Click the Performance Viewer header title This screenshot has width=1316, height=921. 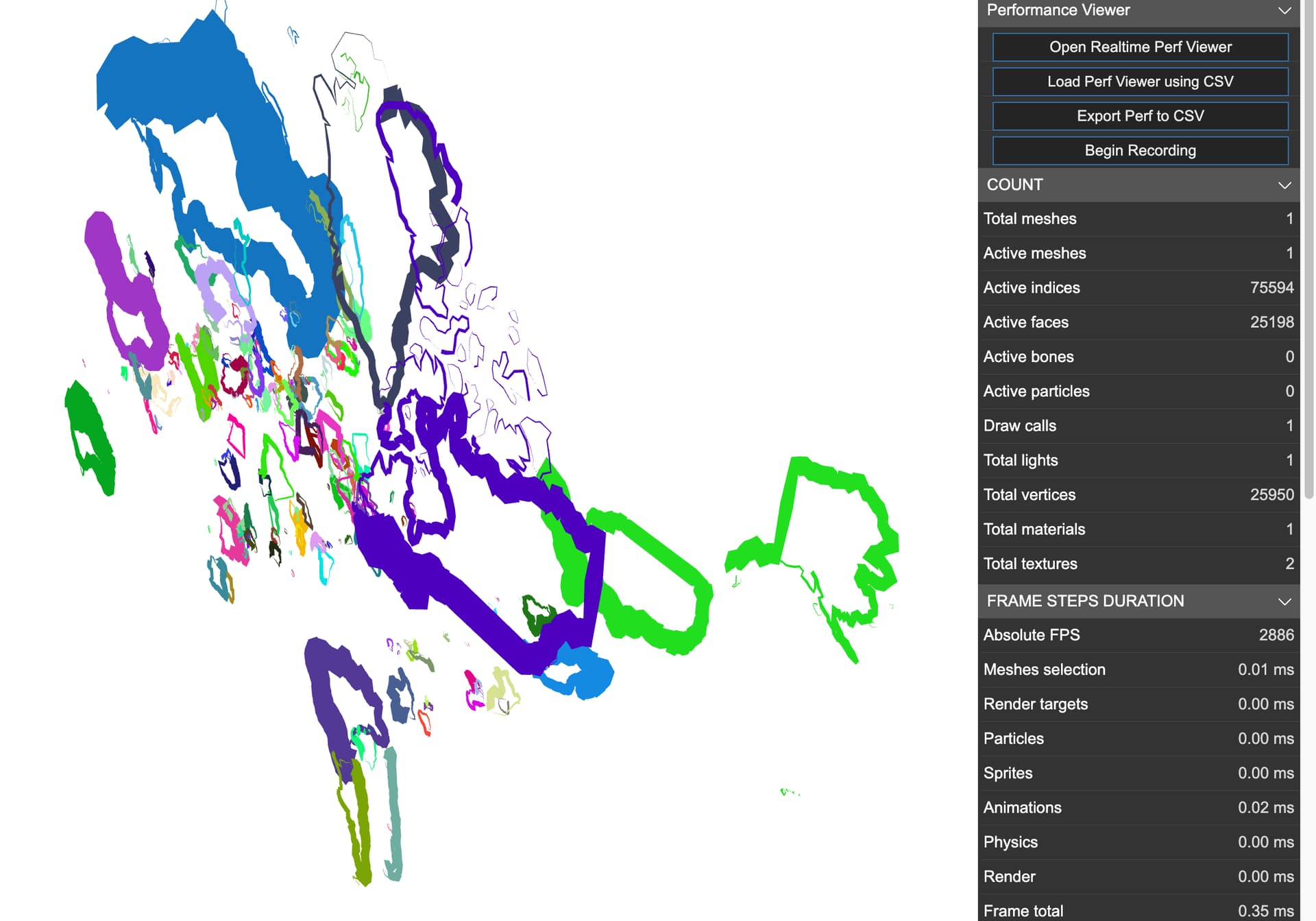1058,10
